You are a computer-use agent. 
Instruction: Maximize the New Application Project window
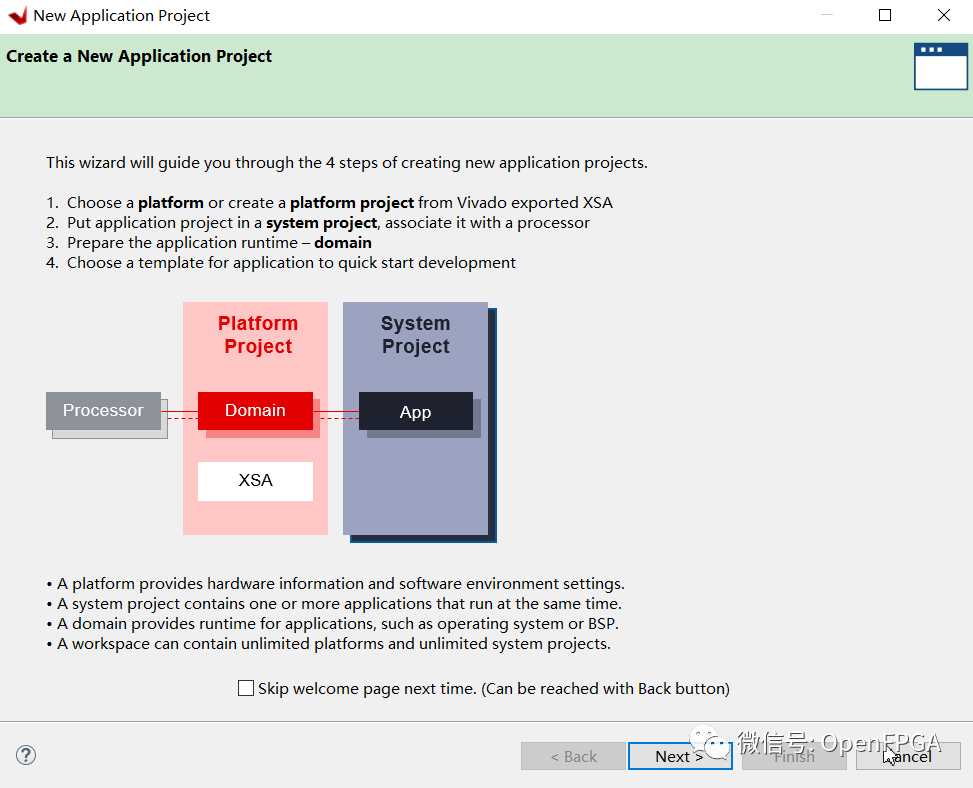click(x=885, y=15)
